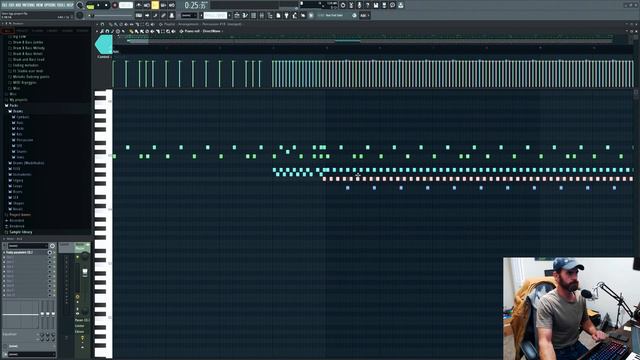Click the tempo field
The image size is (640, 360).
pos(126,5)
